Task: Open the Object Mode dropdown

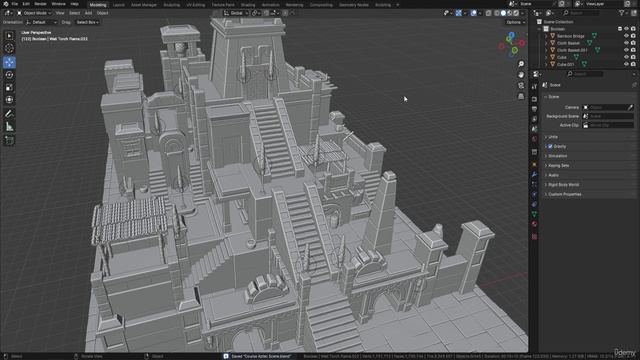Action: 34,13
